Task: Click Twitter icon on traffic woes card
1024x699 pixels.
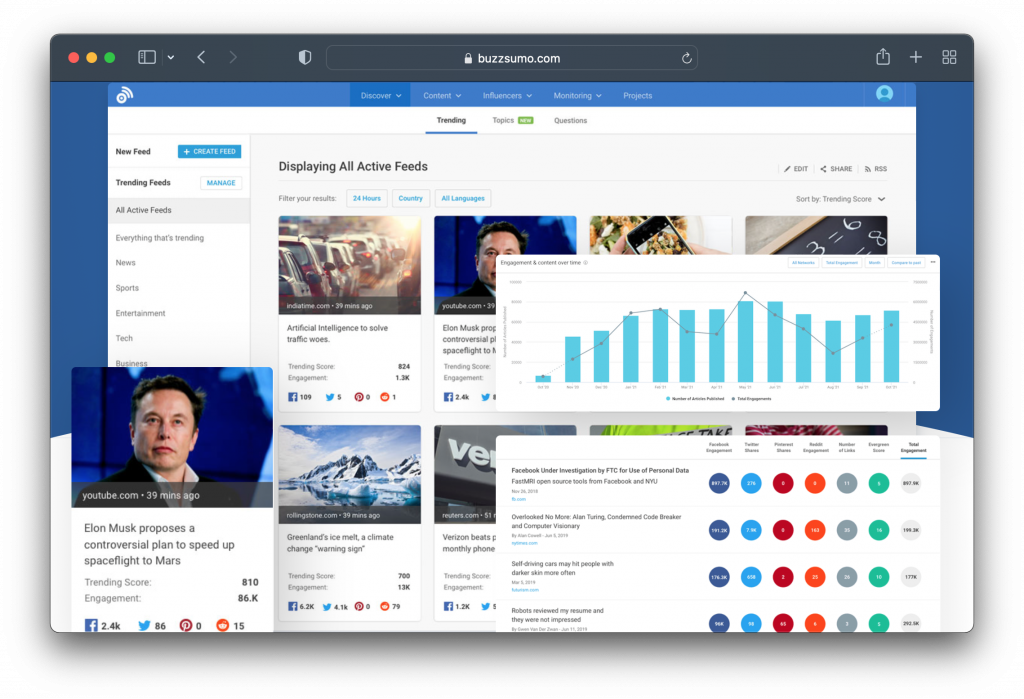Action: (330, 397)
